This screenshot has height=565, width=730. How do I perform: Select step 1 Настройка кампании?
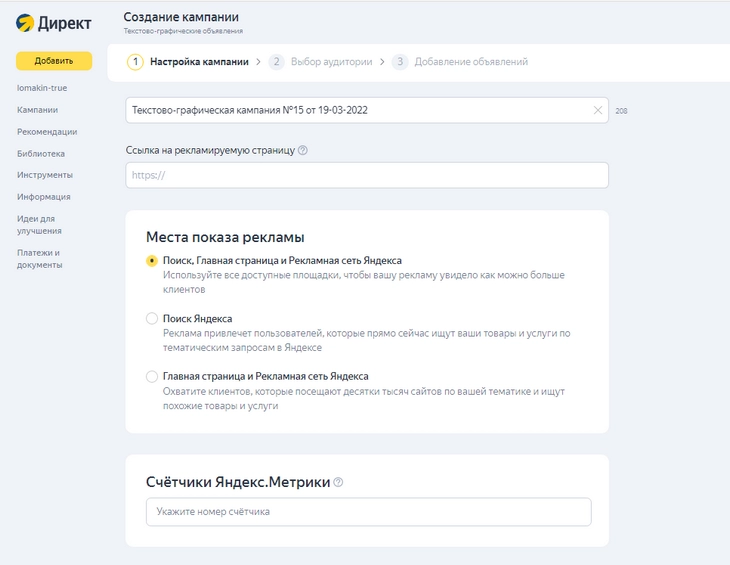[188, 62]
